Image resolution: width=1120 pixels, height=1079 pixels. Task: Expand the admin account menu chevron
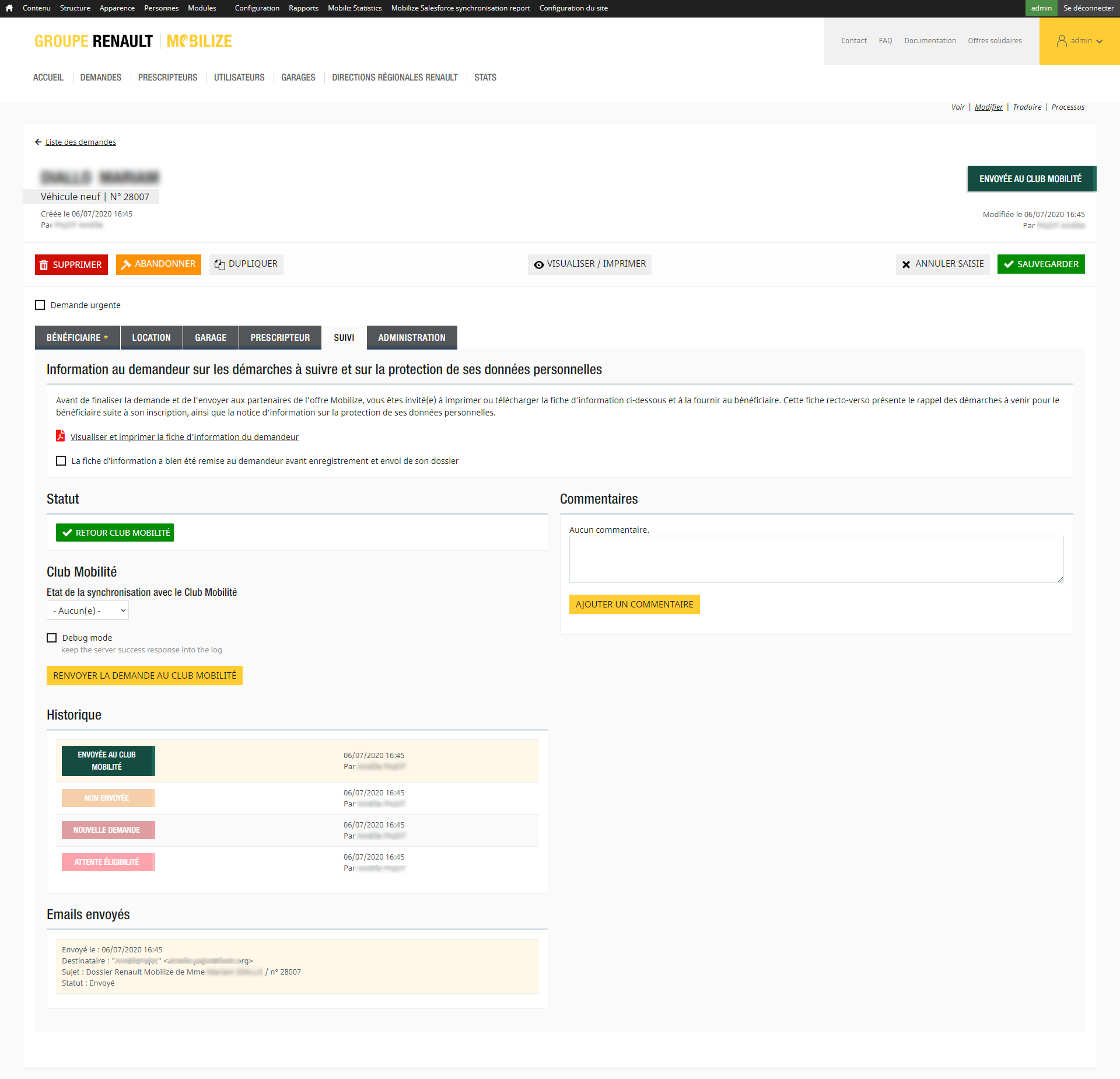click(1100, 41)
